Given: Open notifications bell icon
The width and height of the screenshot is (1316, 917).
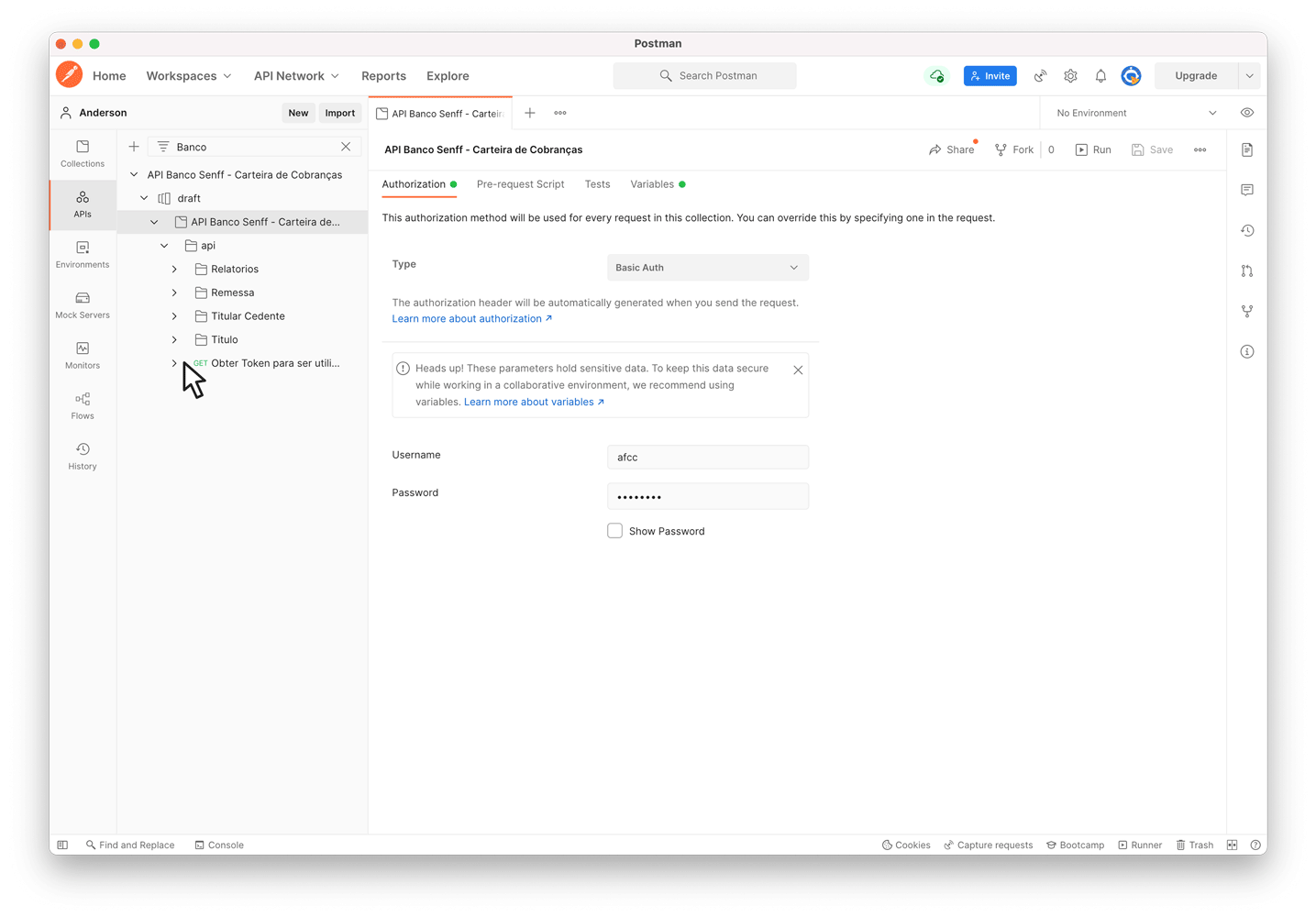Looking at the screenshot, I should click(x=1100, y=76).
